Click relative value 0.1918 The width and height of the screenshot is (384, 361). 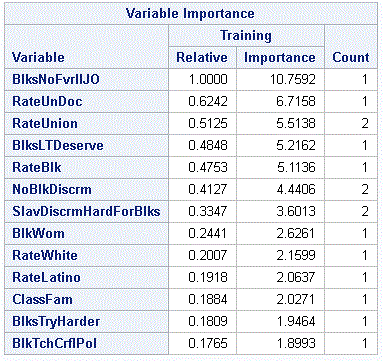coord(208,277)
